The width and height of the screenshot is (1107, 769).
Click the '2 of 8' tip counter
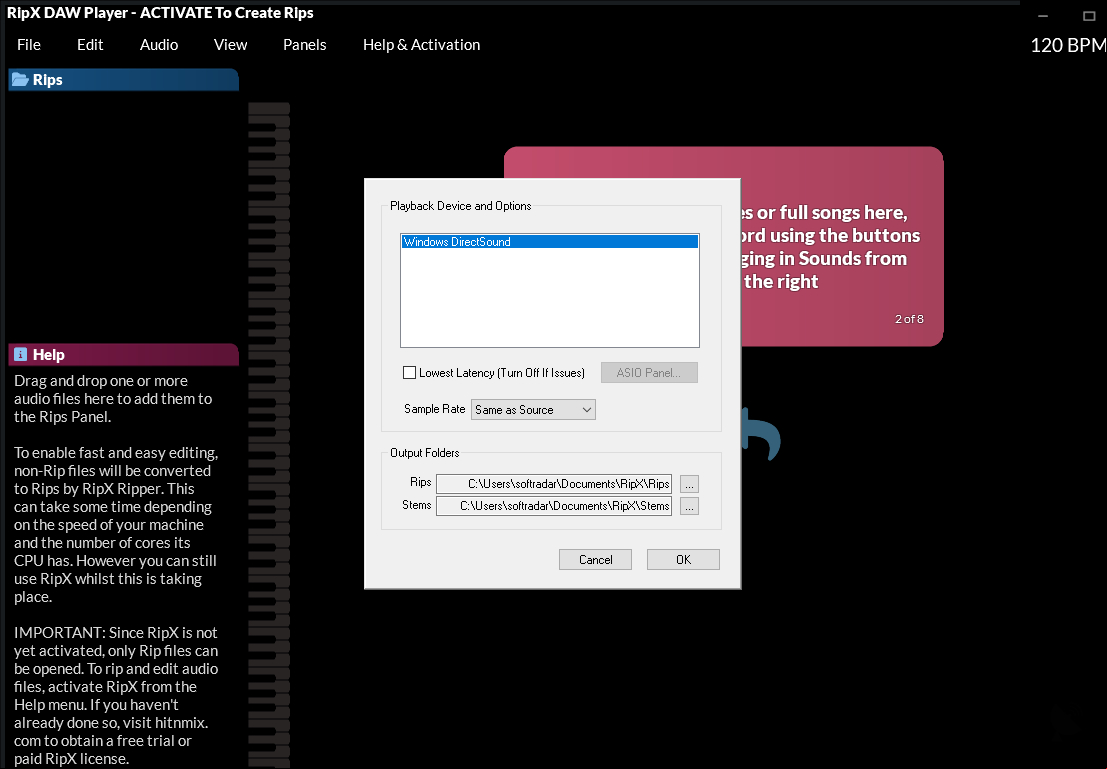pyautogui.click(x=909, y=319)
